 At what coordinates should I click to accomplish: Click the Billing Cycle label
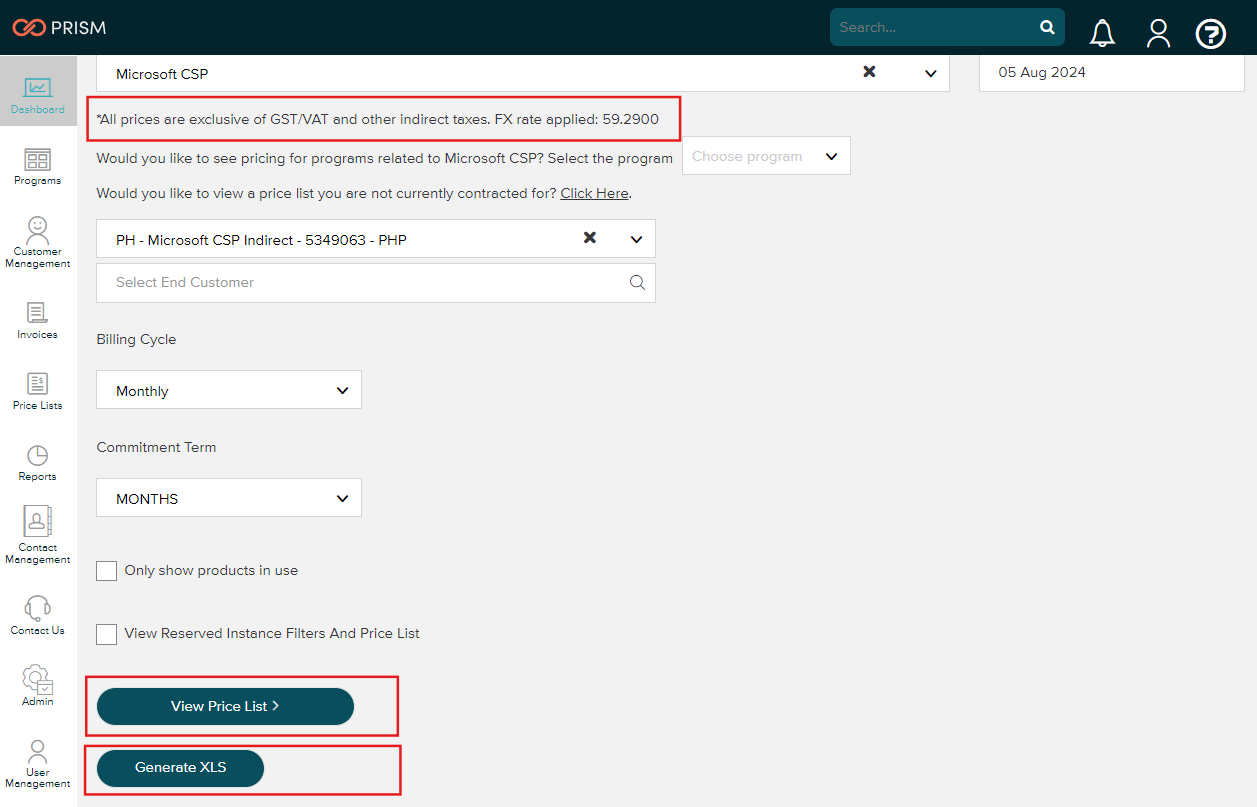tap(136, 339)
